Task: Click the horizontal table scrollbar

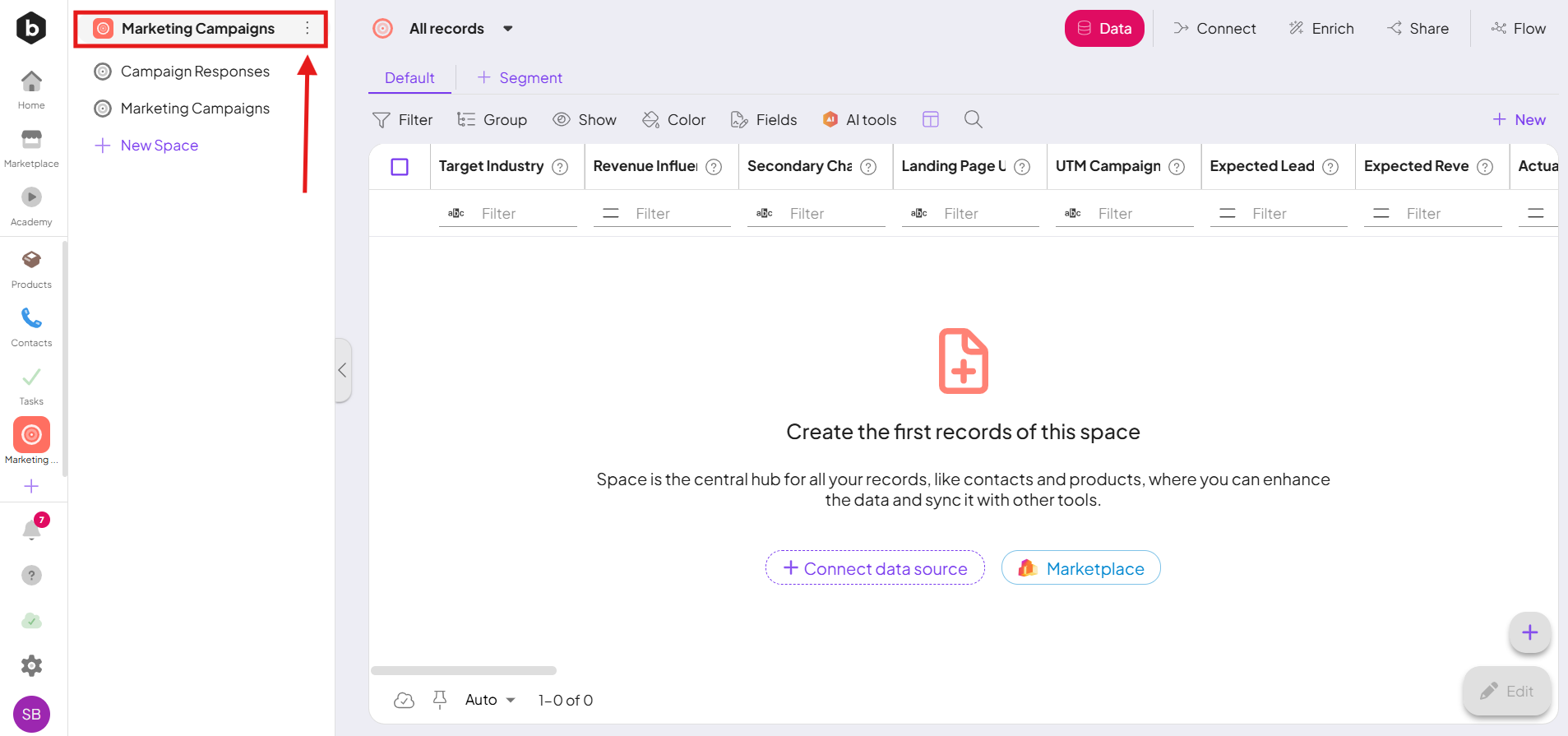Action: click(x=464, y=670)
